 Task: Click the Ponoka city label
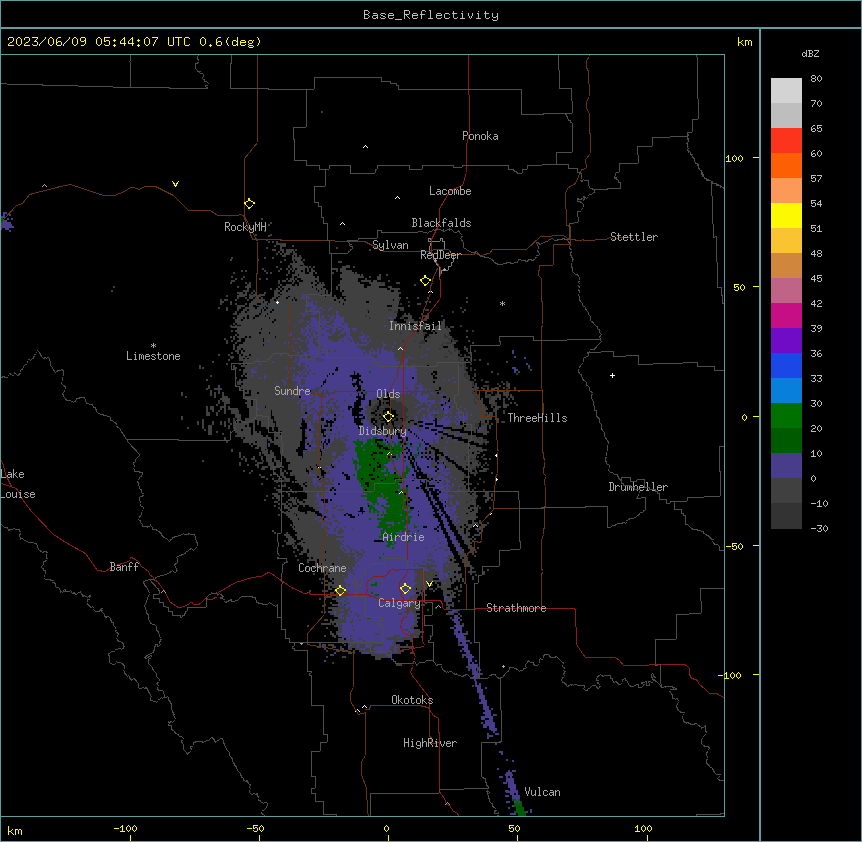(x=480, y=136)
